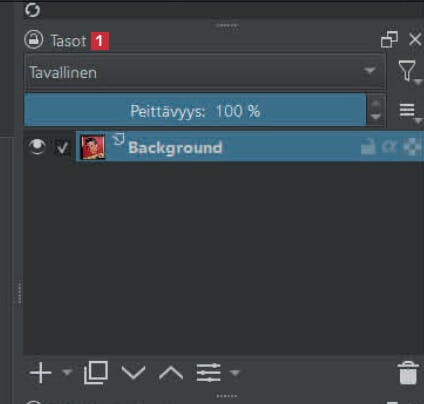
Task: Select the Background layer thumbnail
Action: [x=93, y=147]
